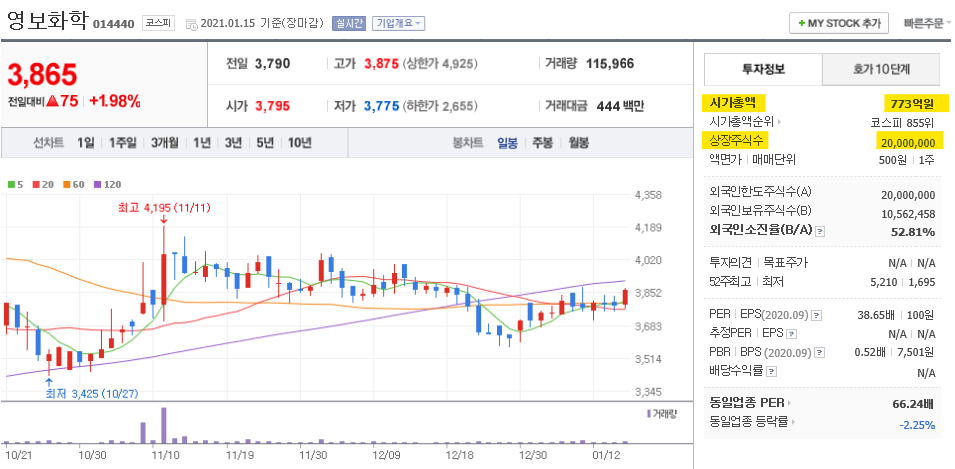Click the 상장주식수 label
955x469 pixels.
[x=736, y=141]
